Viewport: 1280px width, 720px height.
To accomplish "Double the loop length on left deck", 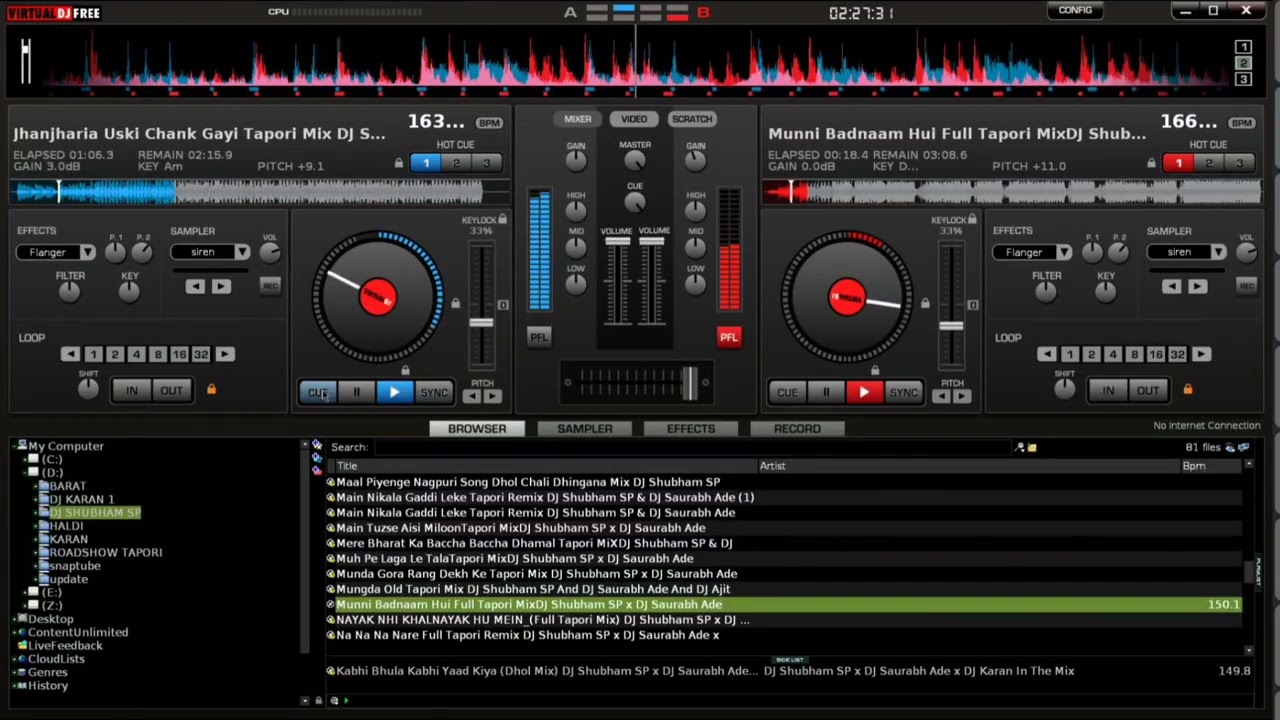I will pos(225,354).
